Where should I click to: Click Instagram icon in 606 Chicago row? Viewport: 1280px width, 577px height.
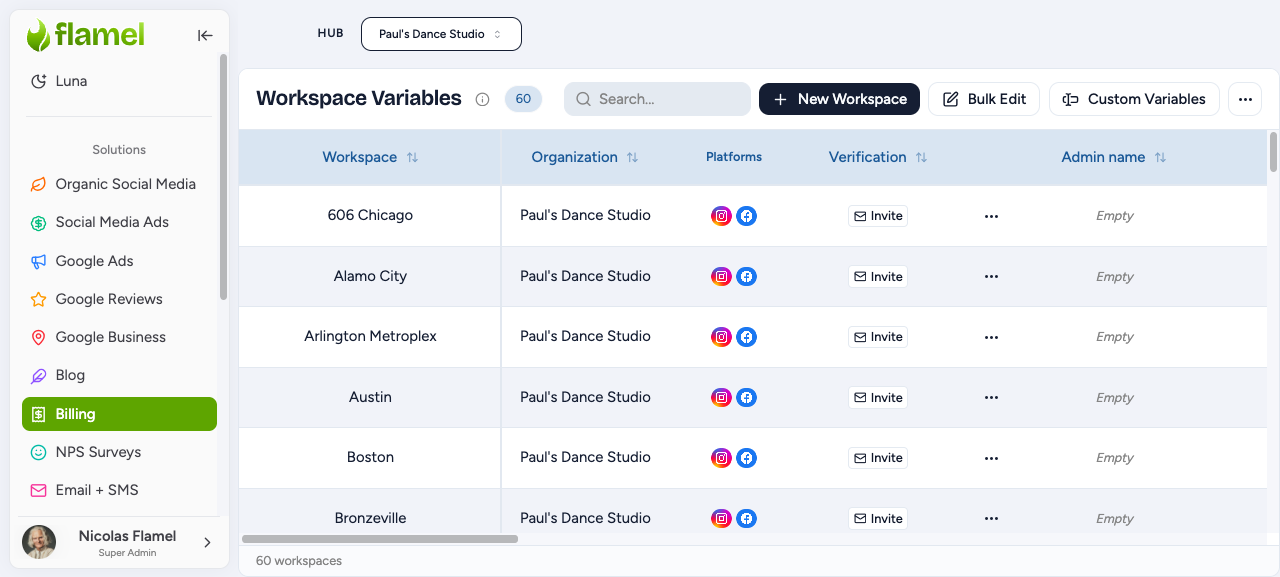[721, 216]
